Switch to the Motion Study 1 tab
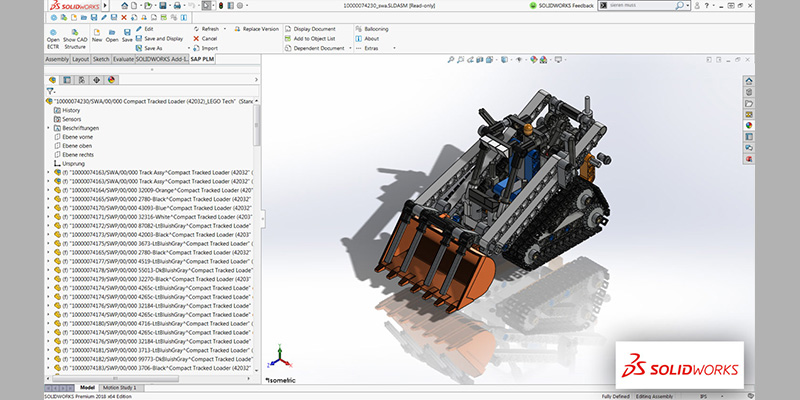Screen dimensions: 800x400 pos(120,388)
